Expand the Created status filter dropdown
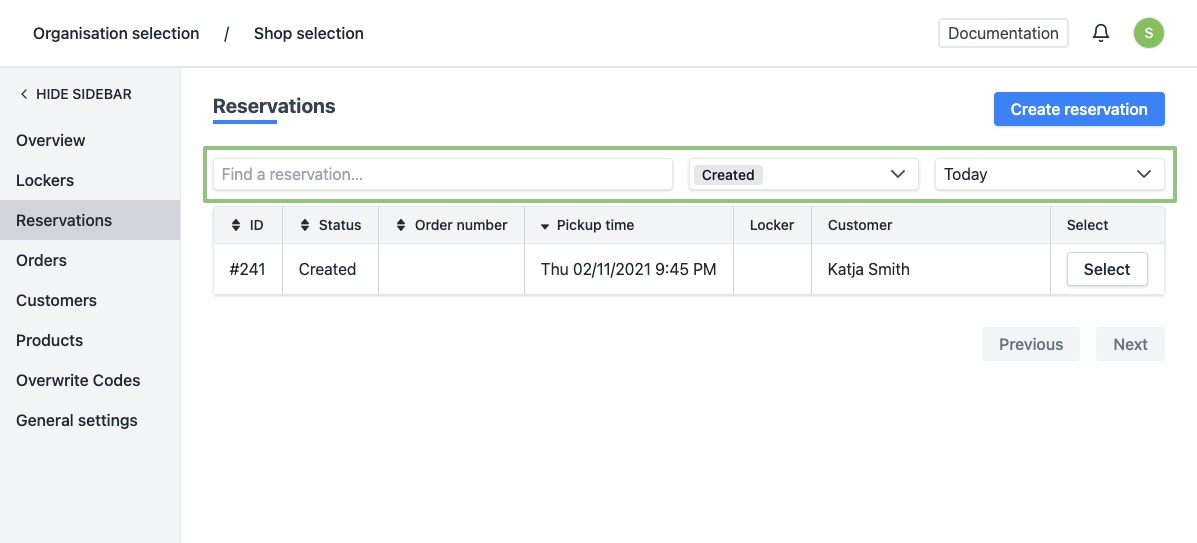The width and height of the screenshot is (1197, 543). (x=897, y=174)
